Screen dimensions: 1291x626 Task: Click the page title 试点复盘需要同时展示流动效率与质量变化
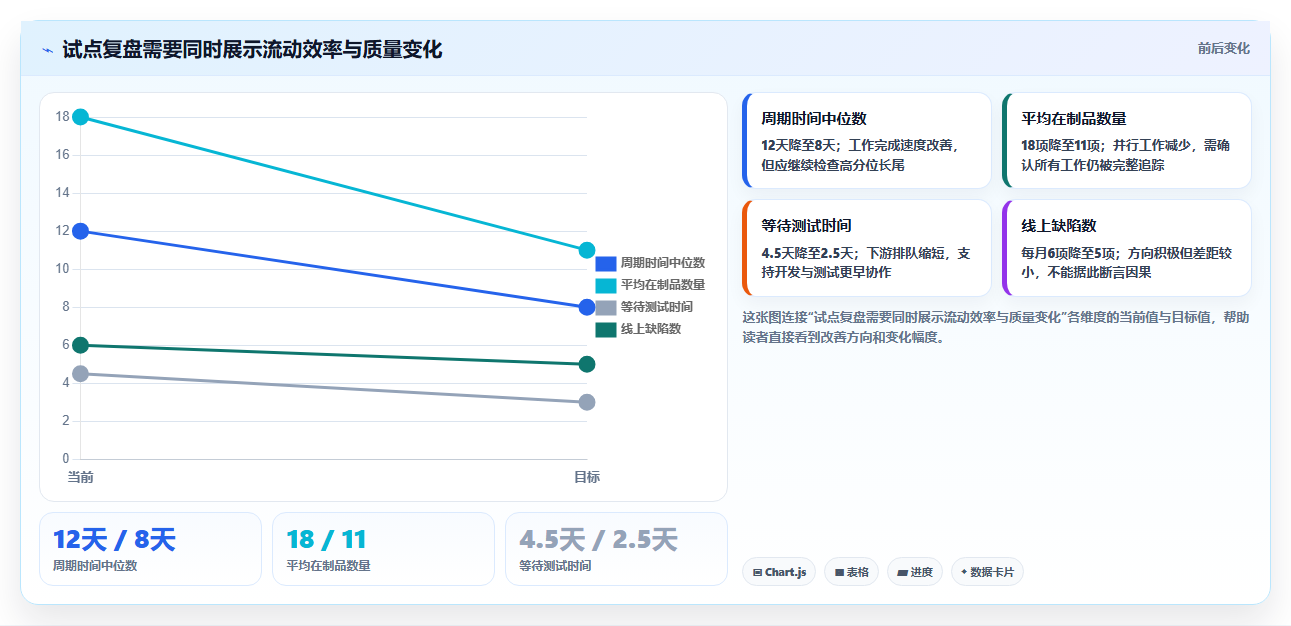pyautogui.click(x=252, y=50)
